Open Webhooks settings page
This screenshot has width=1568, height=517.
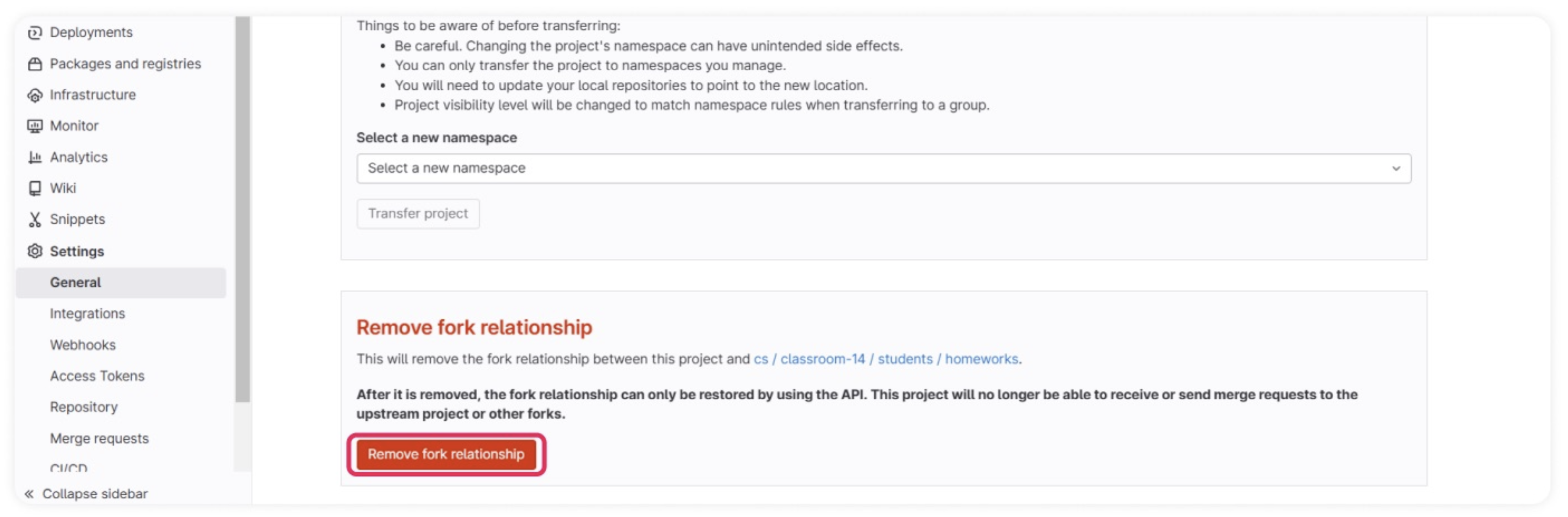pos(83,345)
